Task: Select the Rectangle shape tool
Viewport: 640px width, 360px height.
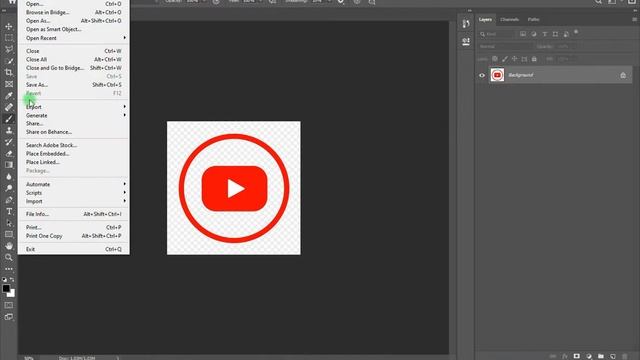Action: [x=9, y=234]
